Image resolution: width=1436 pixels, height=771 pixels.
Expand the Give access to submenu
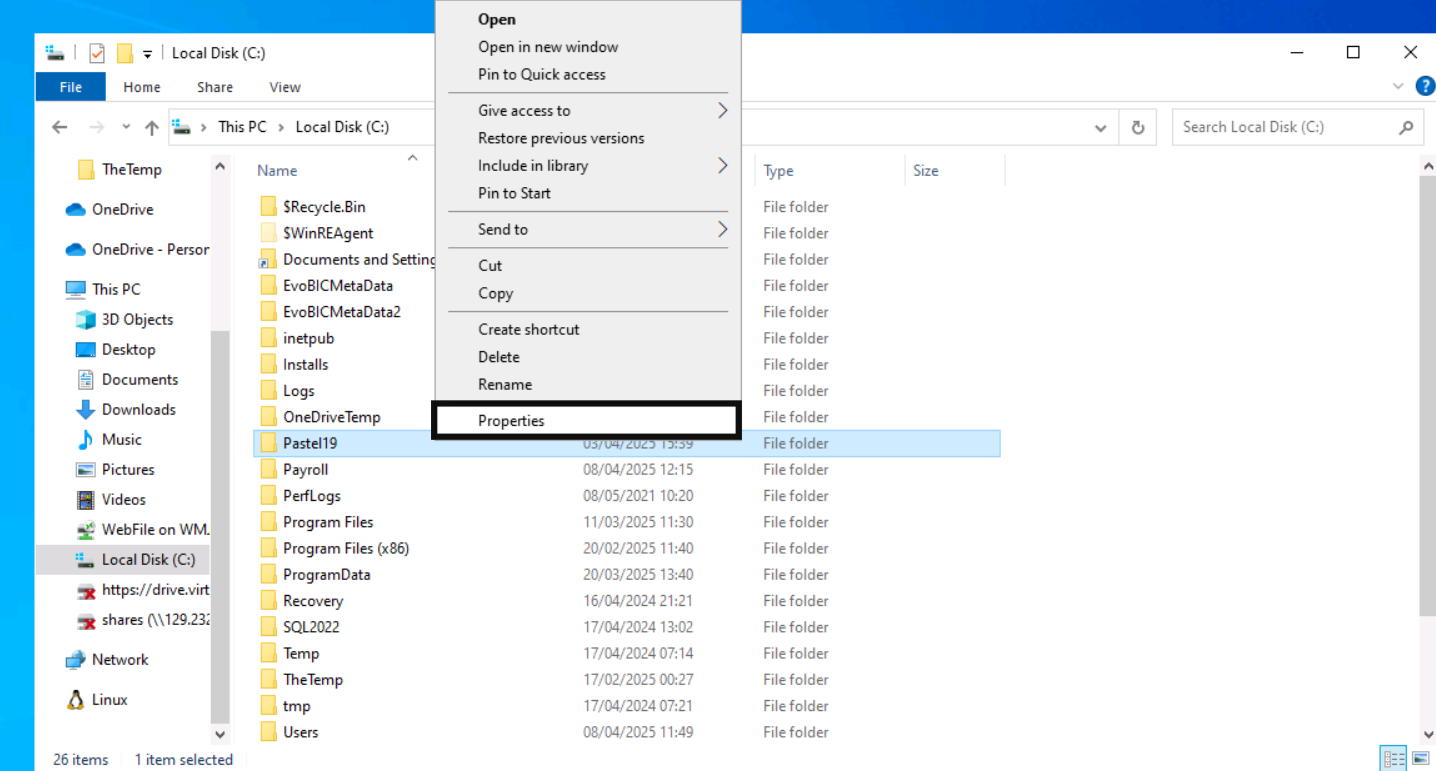(x=722, y=111)
